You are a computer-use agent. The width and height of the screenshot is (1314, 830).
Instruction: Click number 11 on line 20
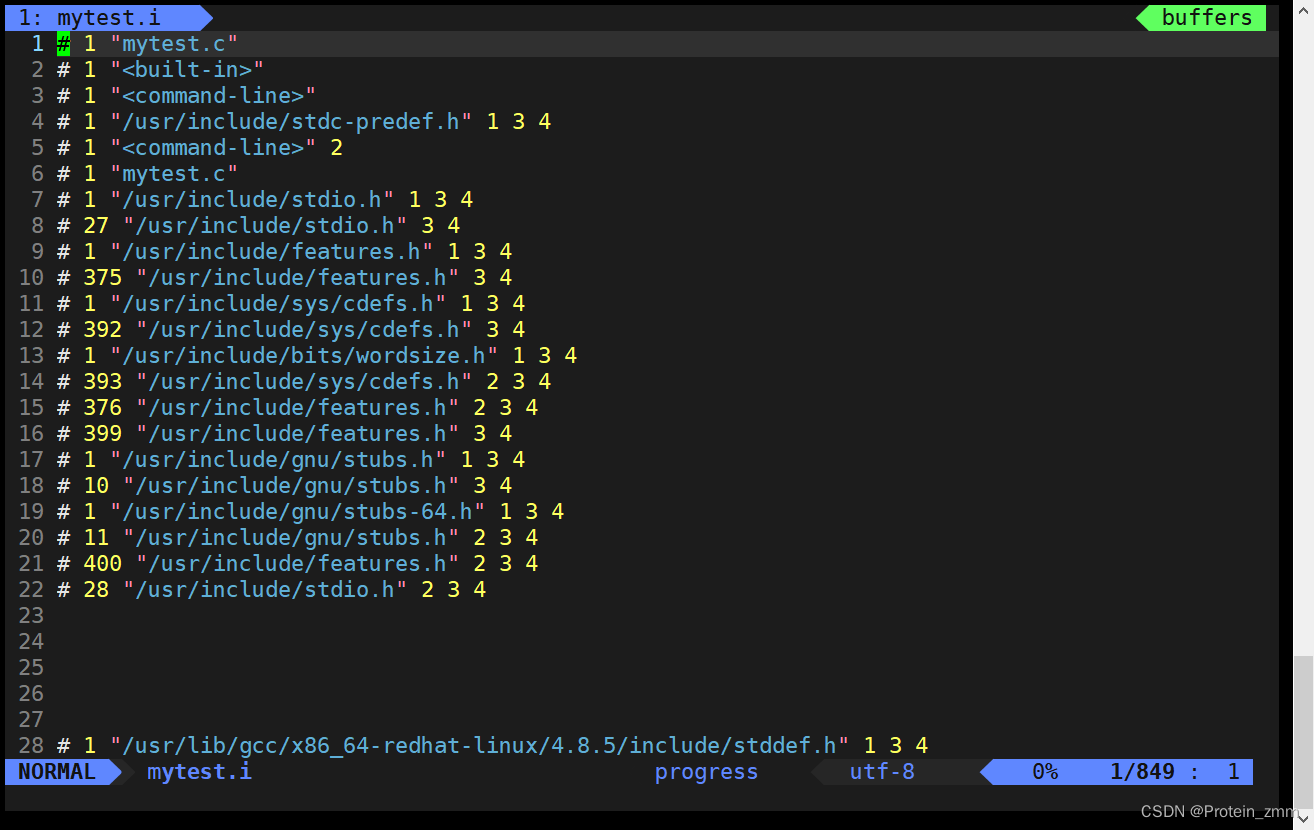(x=96, y=537)
